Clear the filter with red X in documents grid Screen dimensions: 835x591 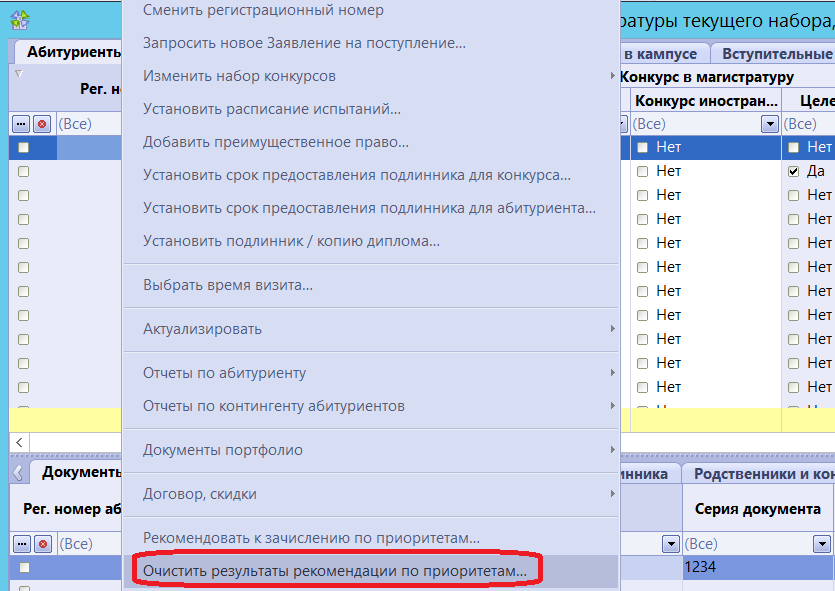click(x=42, y=544)
